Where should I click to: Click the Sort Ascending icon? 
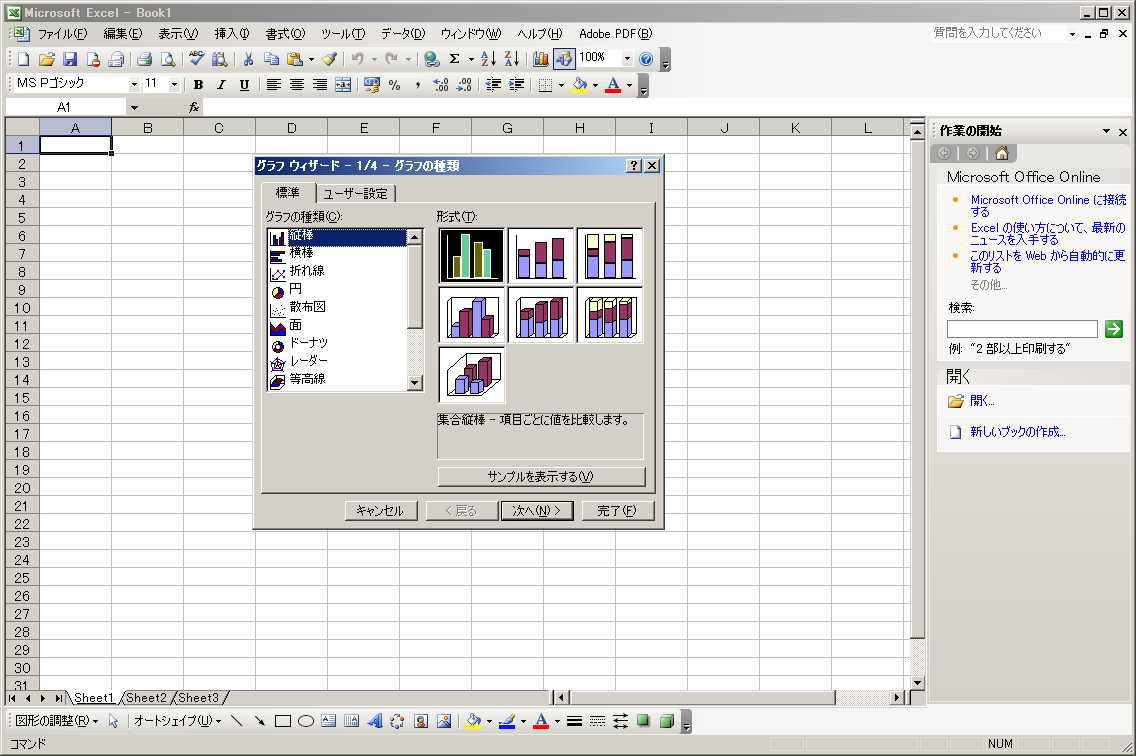click(x=488, y=59)
